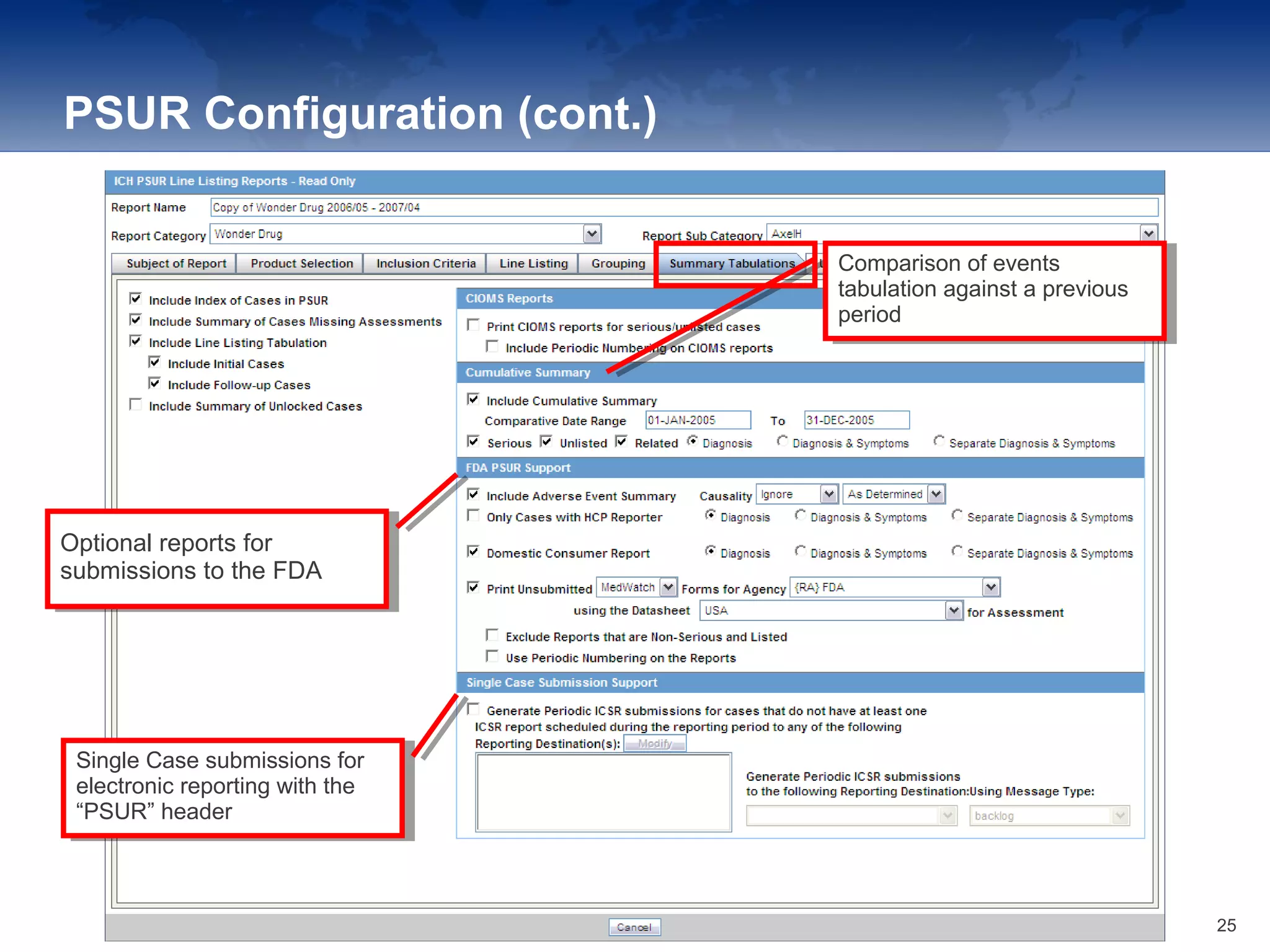Check Only Cases with HCP Reporter

tap(473, 516)
